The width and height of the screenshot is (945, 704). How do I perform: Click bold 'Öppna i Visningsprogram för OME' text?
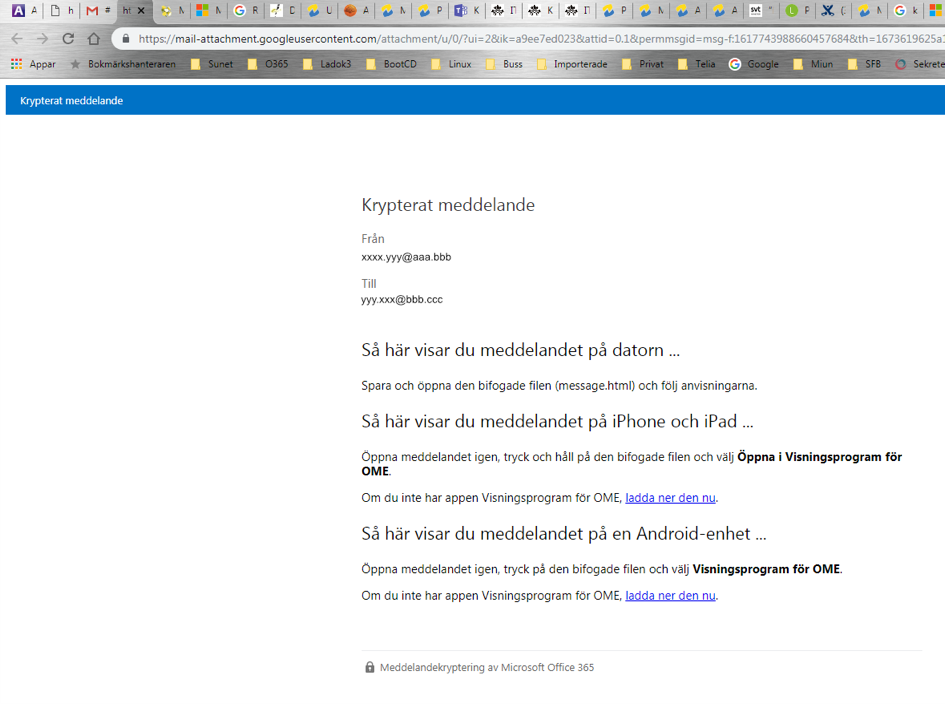click(x=632, y=464)
